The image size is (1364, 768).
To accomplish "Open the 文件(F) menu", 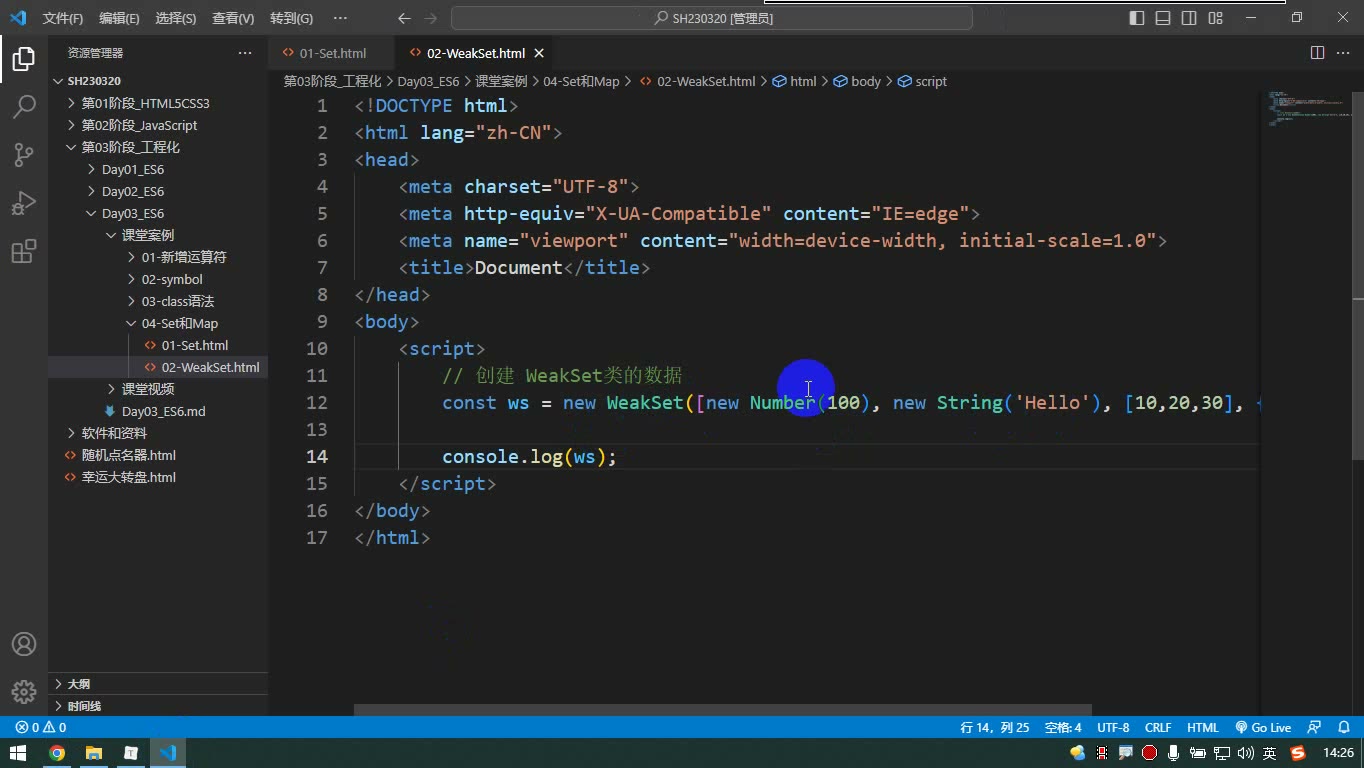I will (x=63, y=18).
